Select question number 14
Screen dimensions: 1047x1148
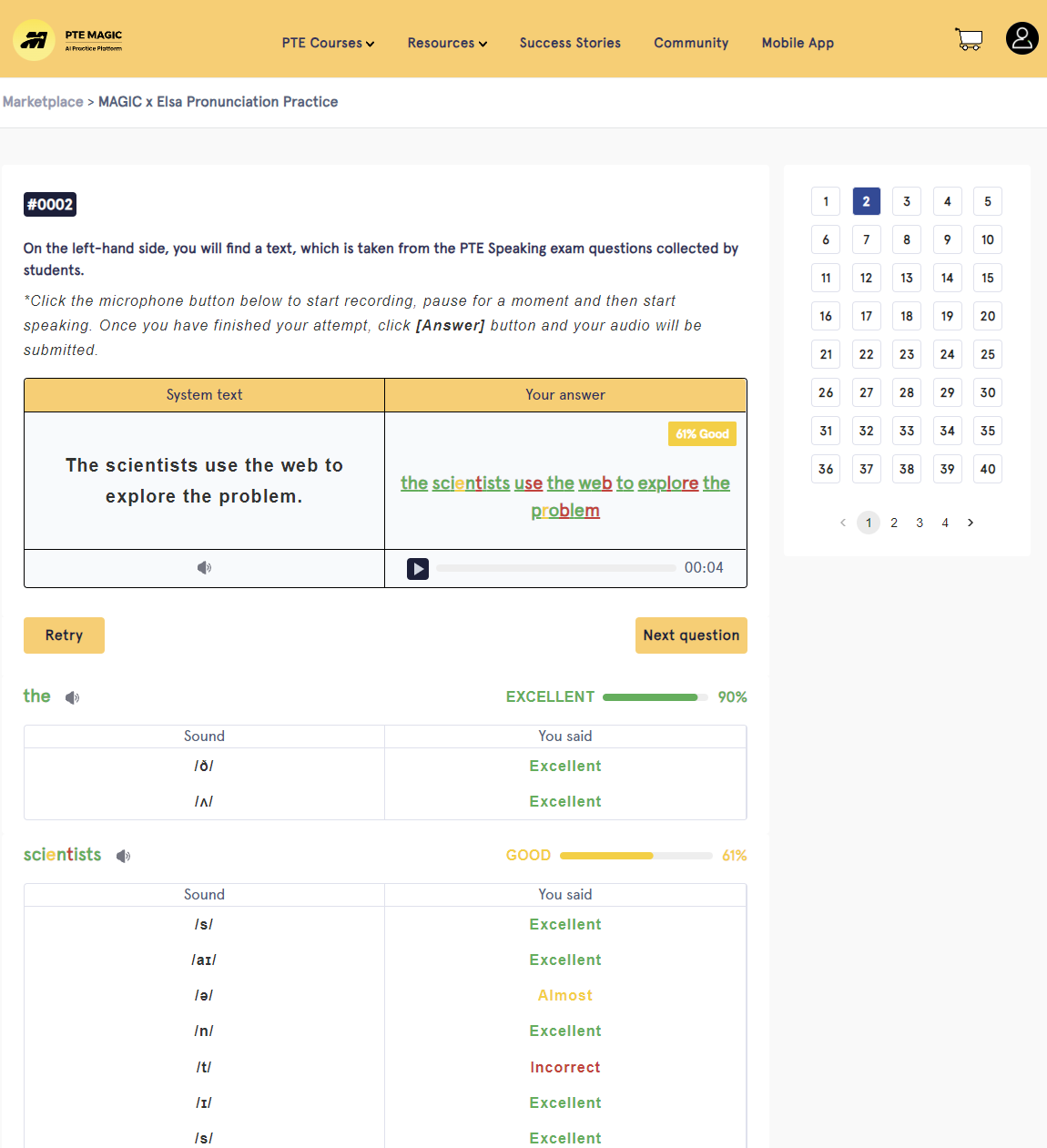[x=947, y=278]
